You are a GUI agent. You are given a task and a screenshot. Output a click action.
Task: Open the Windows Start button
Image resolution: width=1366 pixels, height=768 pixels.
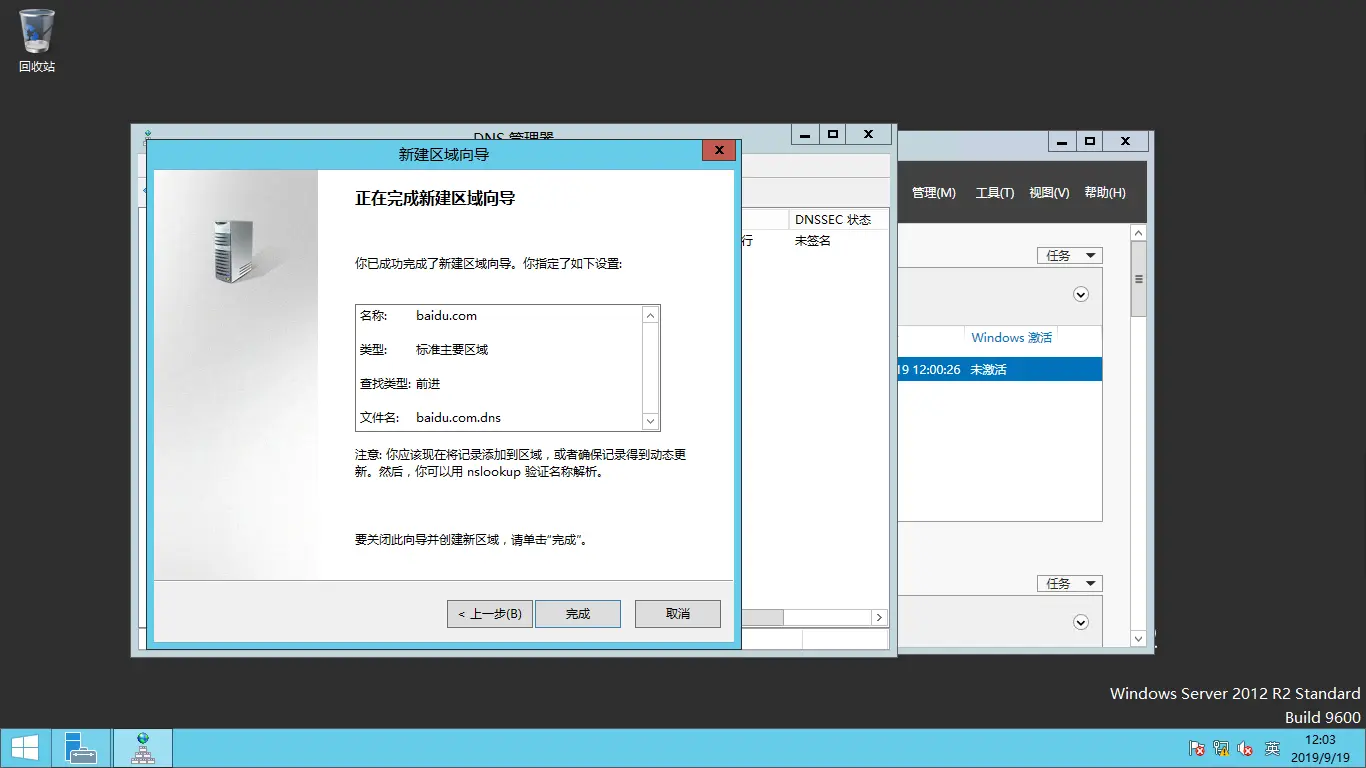coord(25,748)
